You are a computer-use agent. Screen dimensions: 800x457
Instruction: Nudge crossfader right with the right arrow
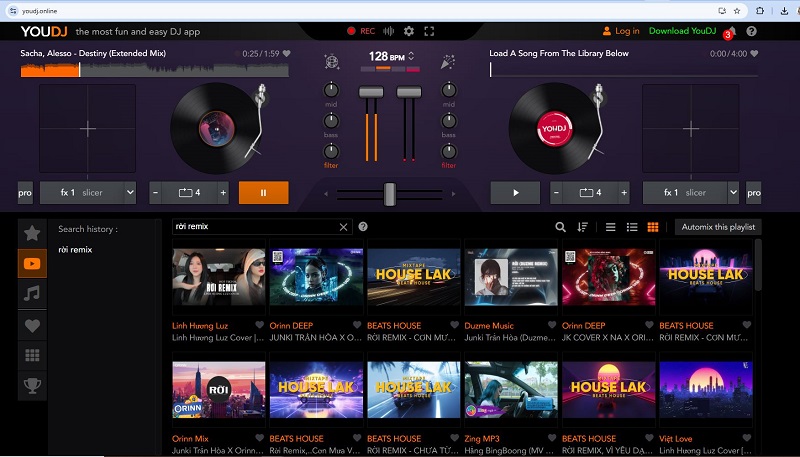pos(453,194)
